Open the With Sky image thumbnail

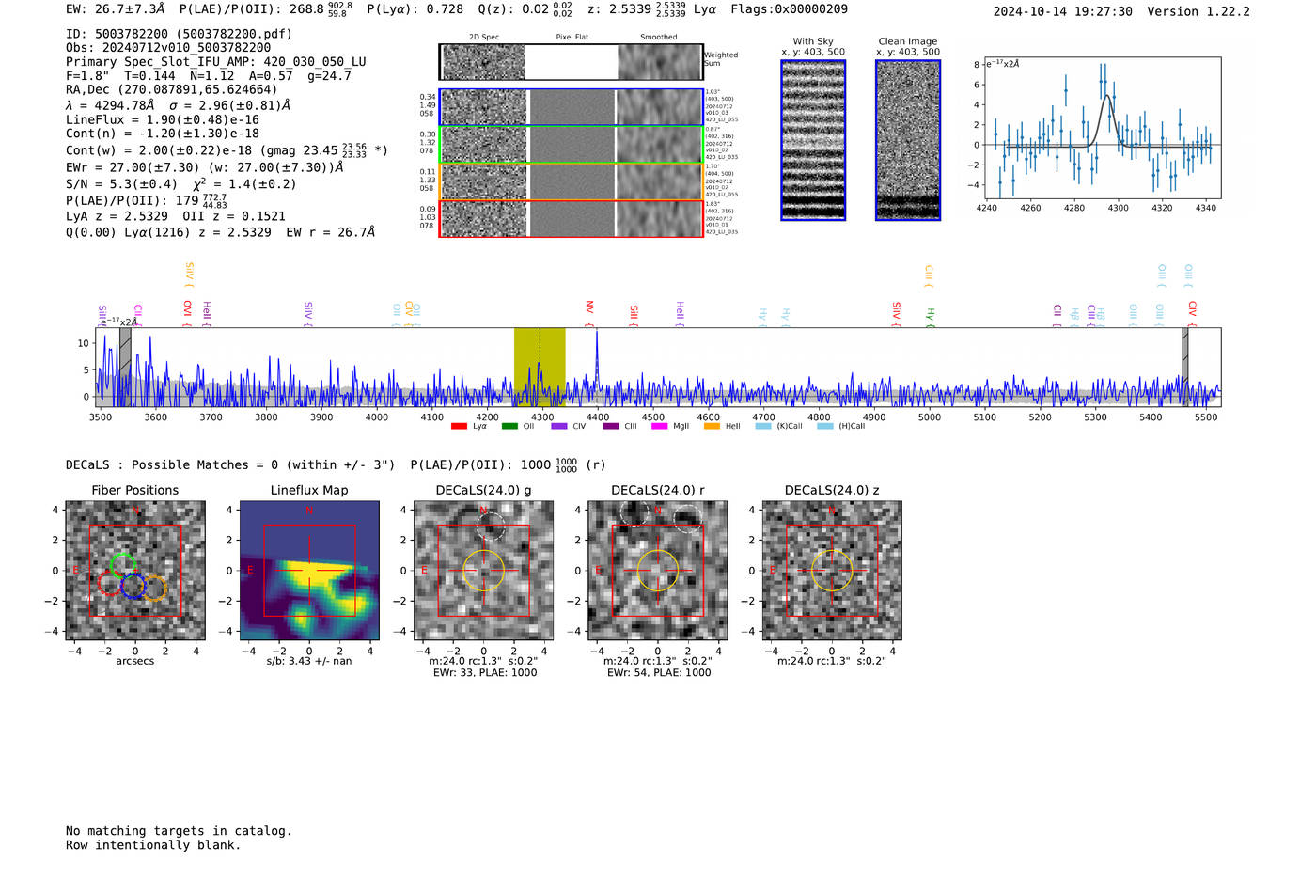click(813, 140)
